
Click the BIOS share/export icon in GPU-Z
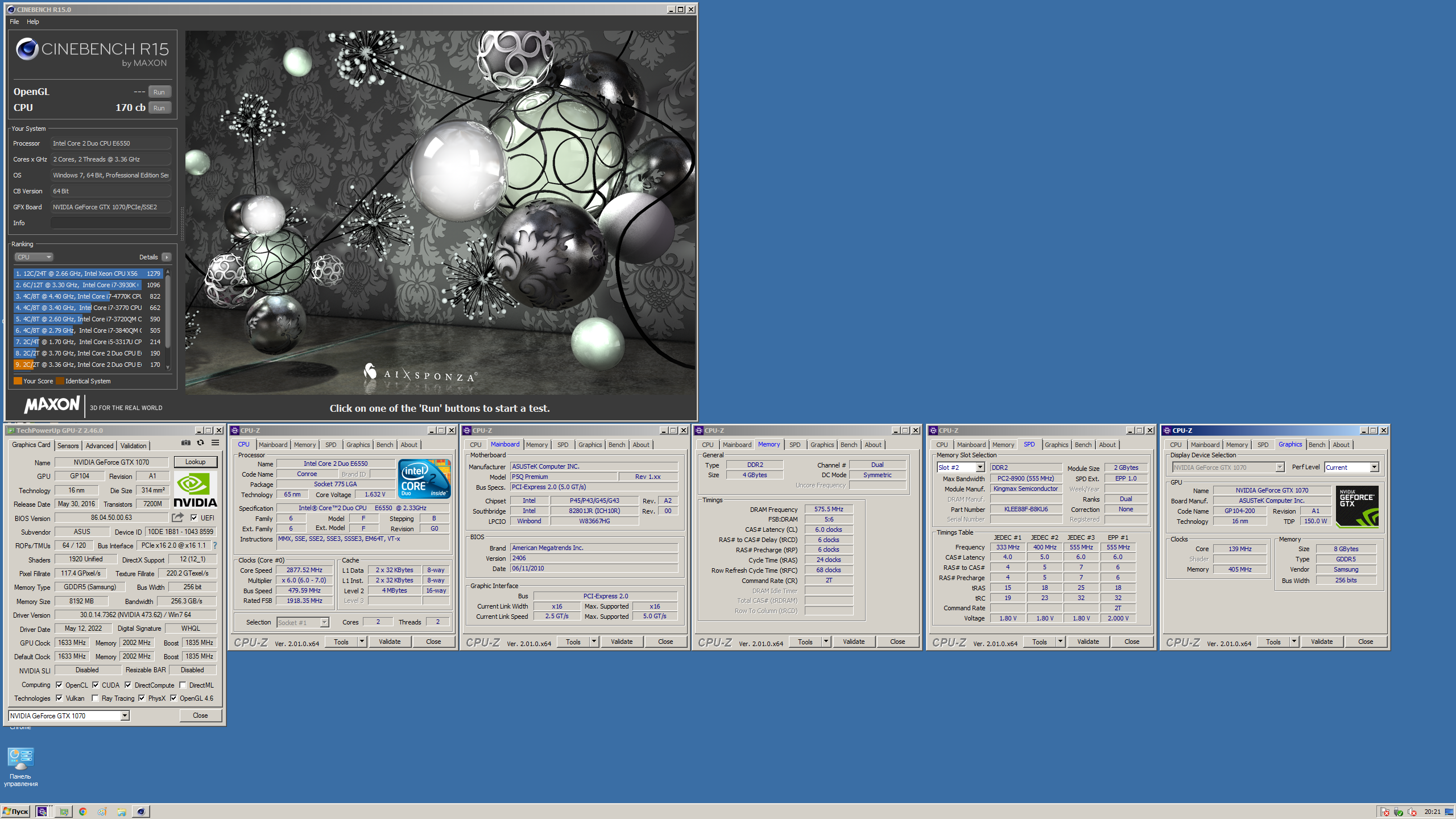pos(178,518)
